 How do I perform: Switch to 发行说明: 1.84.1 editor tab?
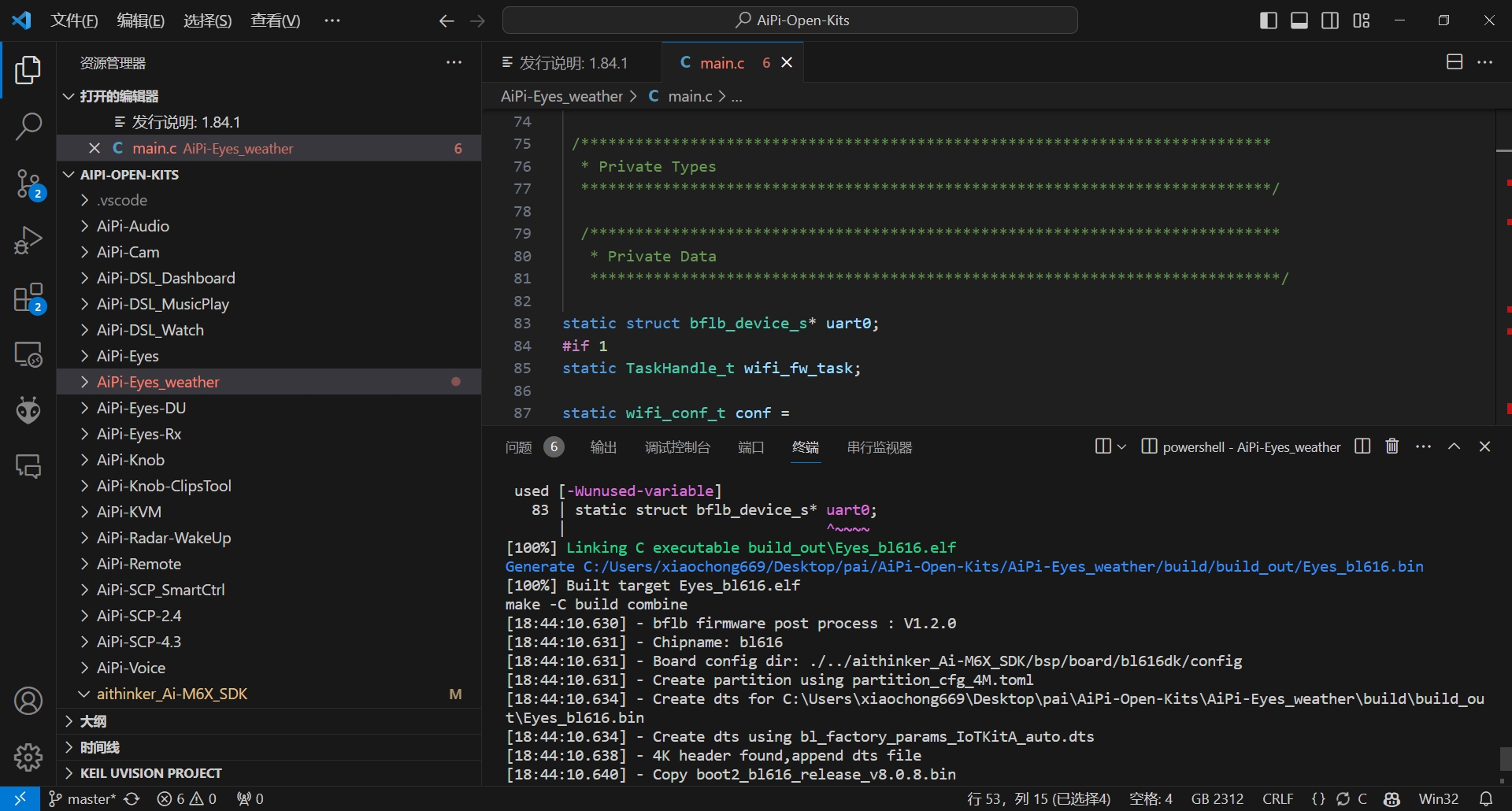[x=573, y=63]
